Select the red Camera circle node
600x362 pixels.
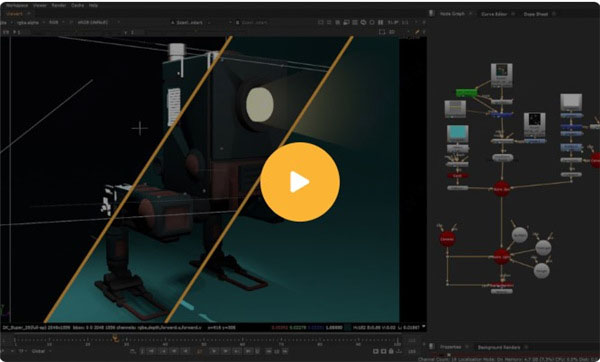tap(447, 239)
